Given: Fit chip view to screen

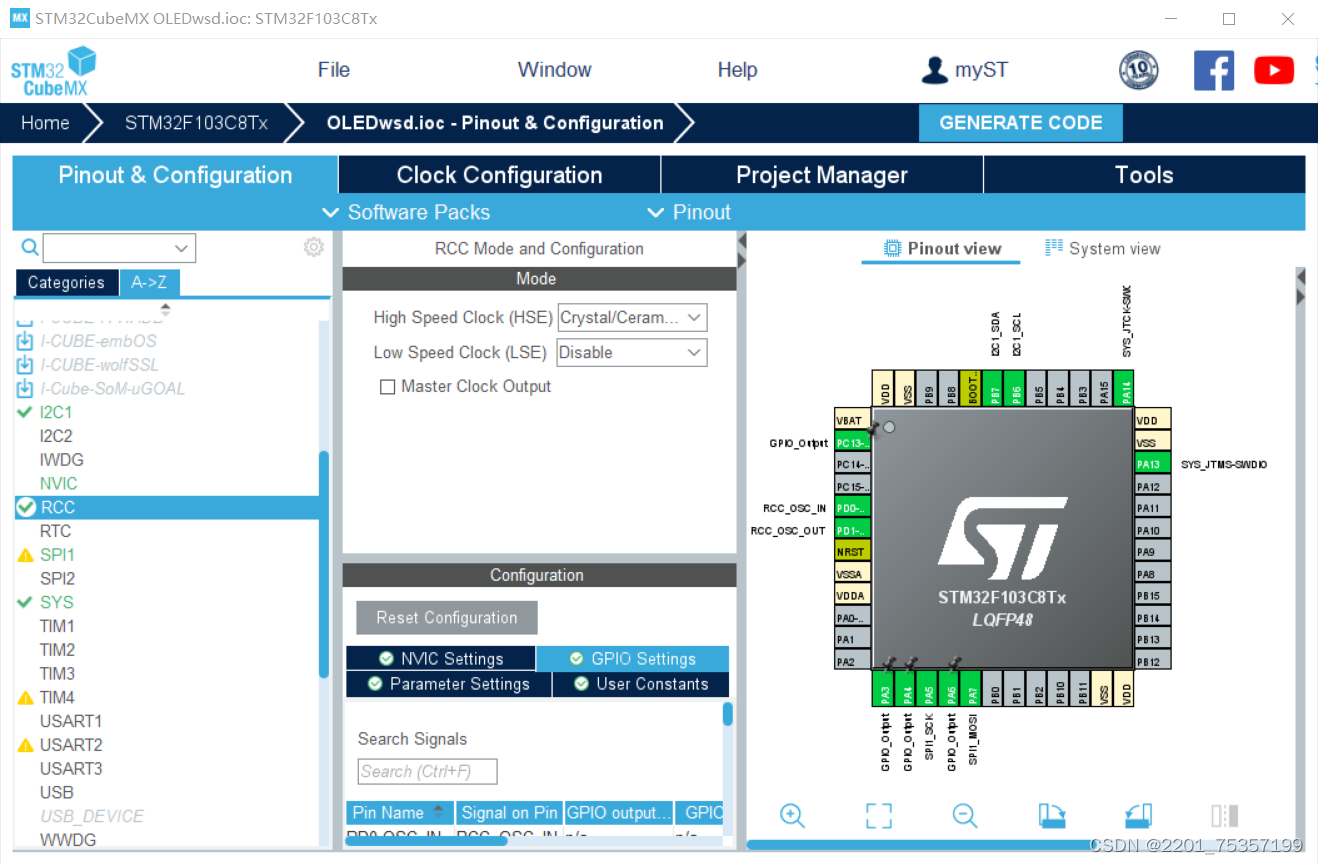Looking at the screenshot, I should (878, 815).
